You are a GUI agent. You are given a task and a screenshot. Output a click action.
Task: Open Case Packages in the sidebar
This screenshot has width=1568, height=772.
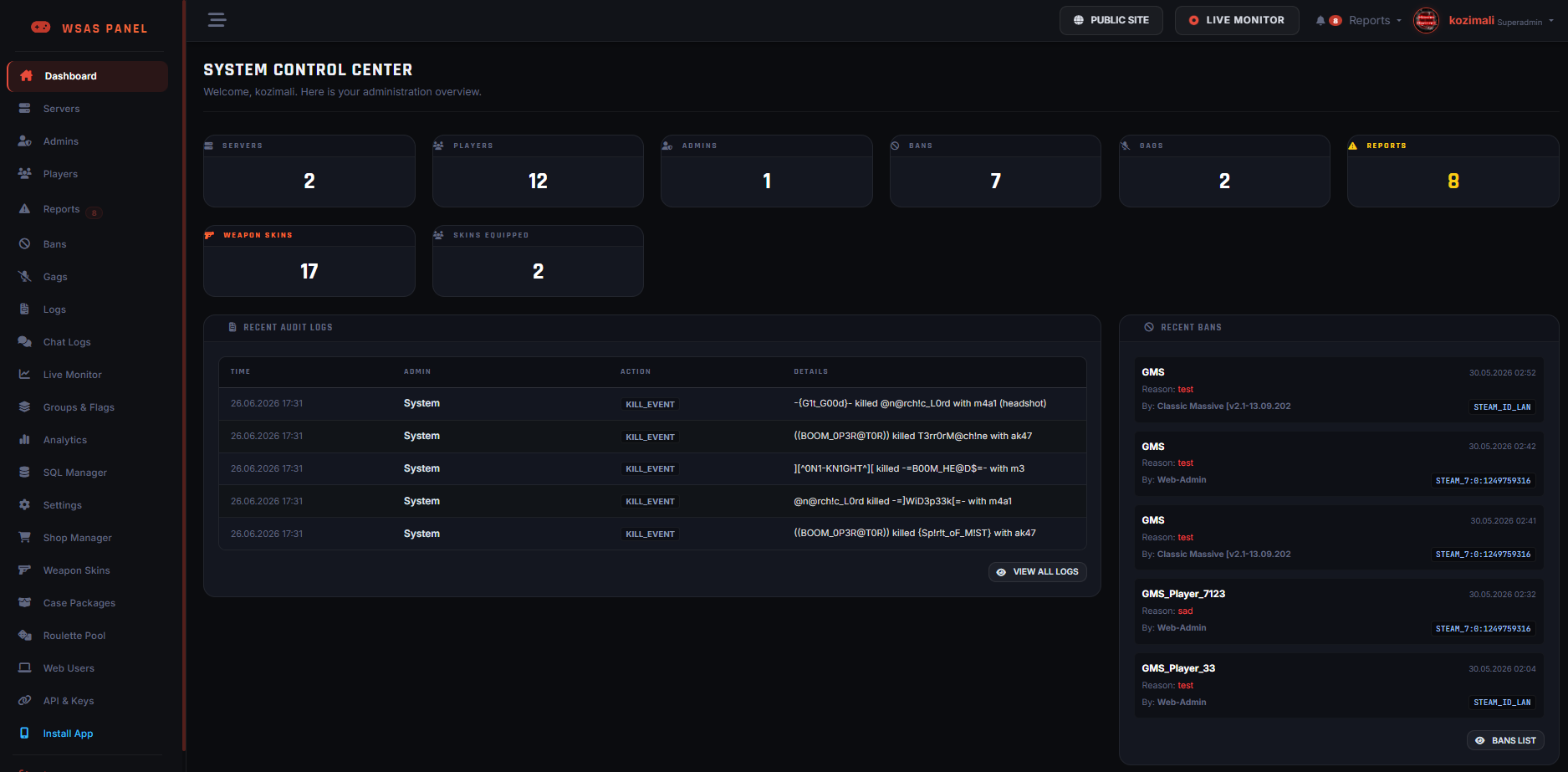88,603
